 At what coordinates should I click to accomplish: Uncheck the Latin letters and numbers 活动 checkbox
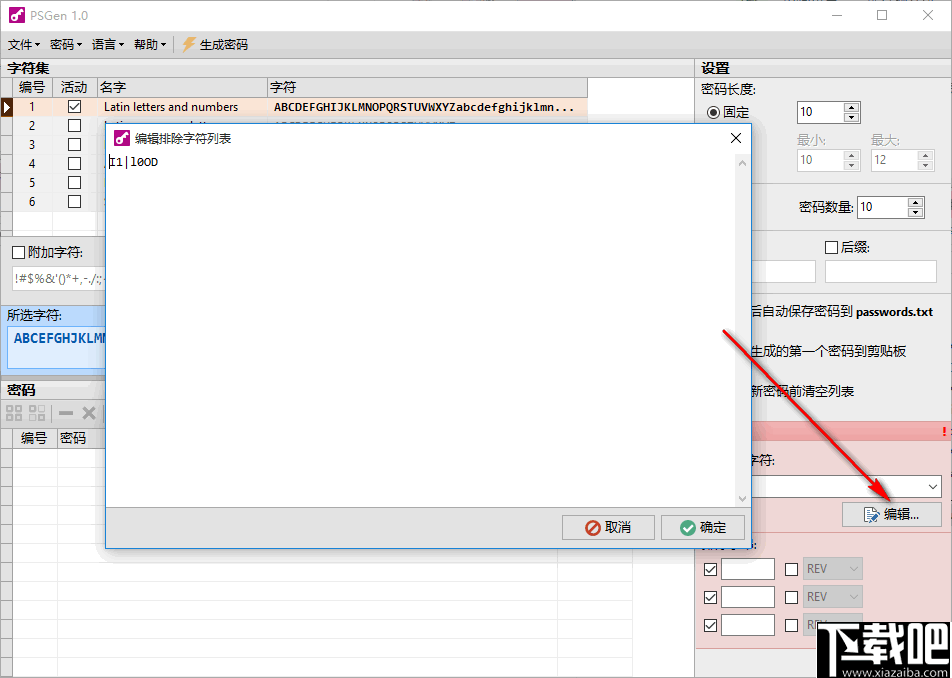75,107
